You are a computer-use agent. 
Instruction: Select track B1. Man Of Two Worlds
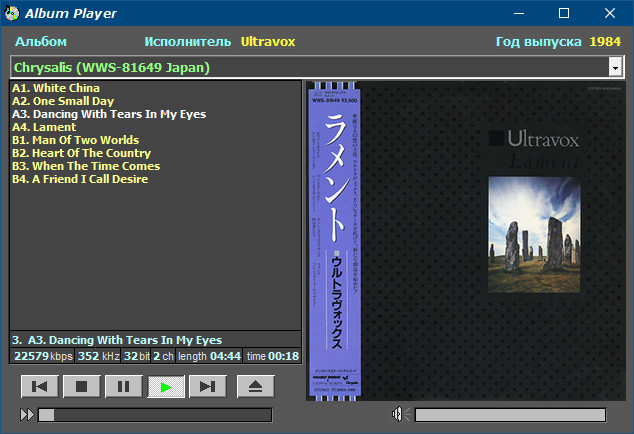76,140
